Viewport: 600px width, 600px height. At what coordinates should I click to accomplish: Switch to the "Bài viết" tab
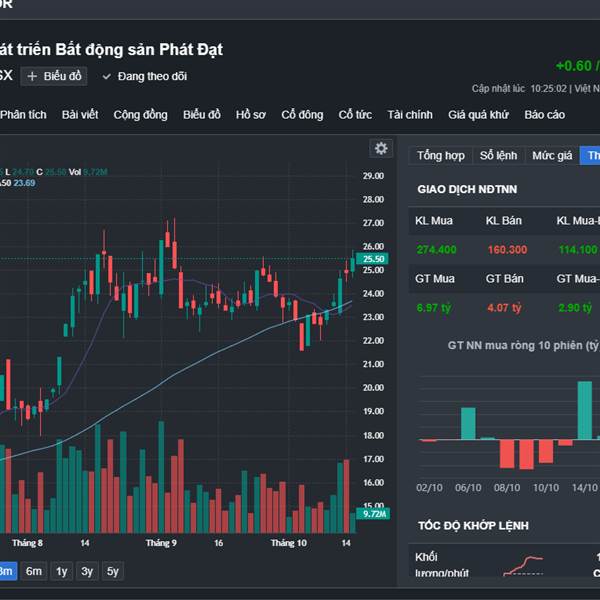click(x=80, y=115)
